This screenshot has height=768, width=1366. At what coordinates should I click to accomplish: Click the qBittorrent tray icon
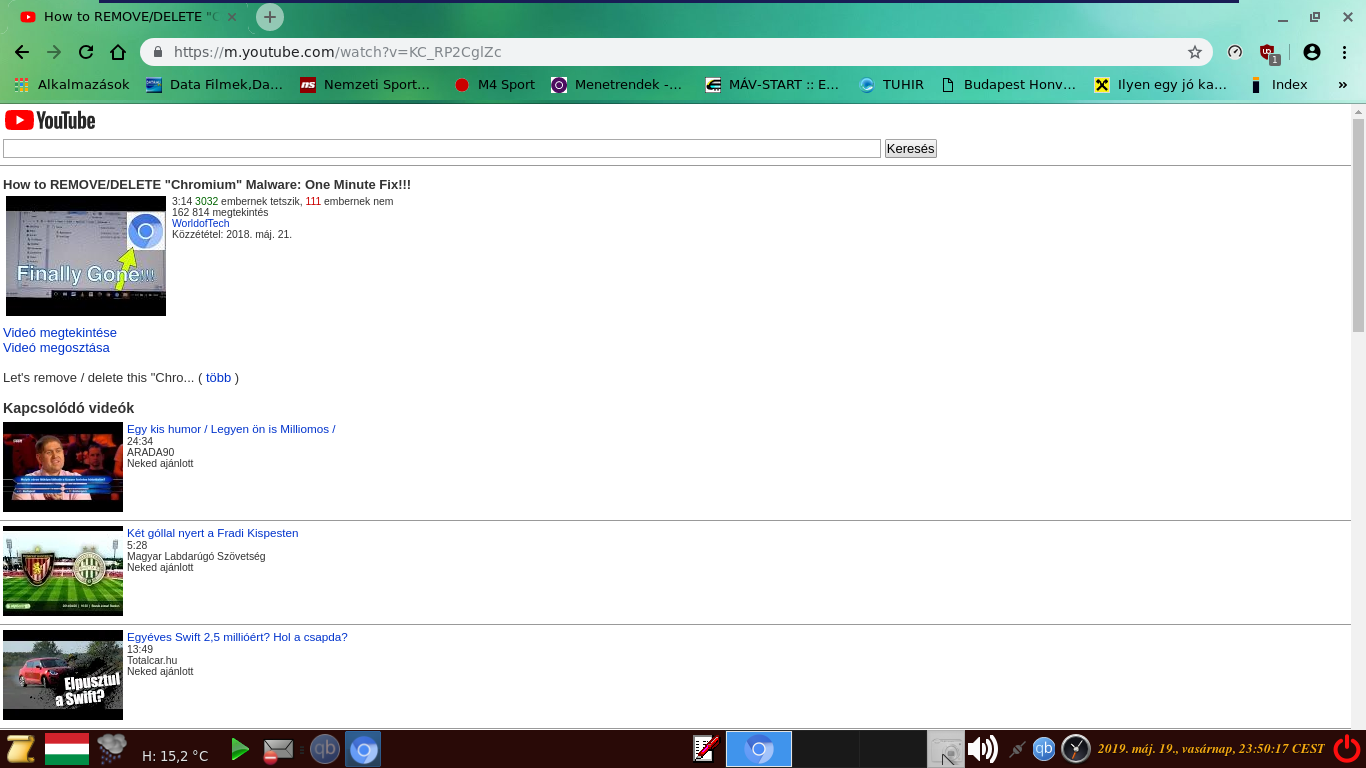coord(1044,748)
